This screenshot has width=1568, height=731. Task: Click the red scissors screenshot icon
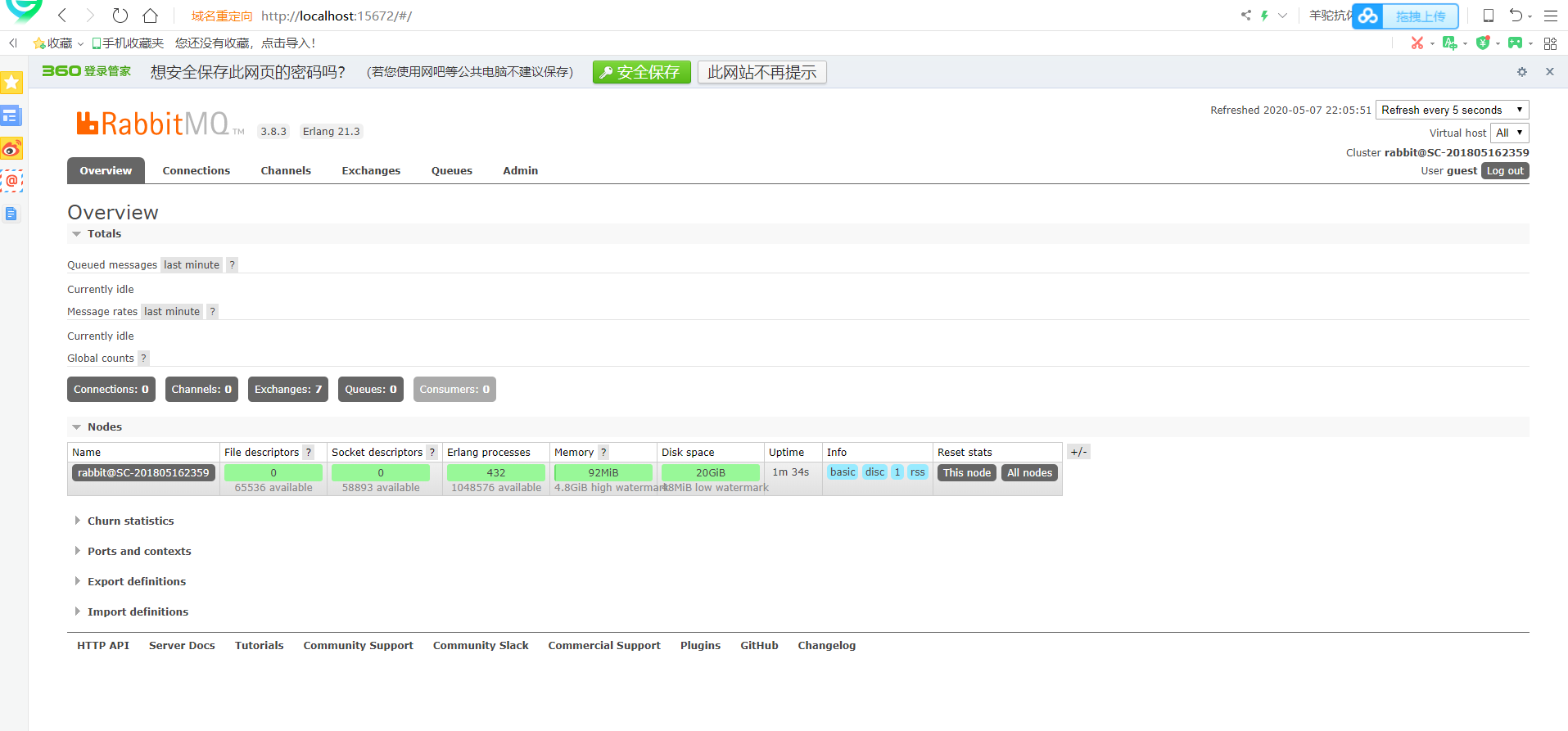[1417, 43]
